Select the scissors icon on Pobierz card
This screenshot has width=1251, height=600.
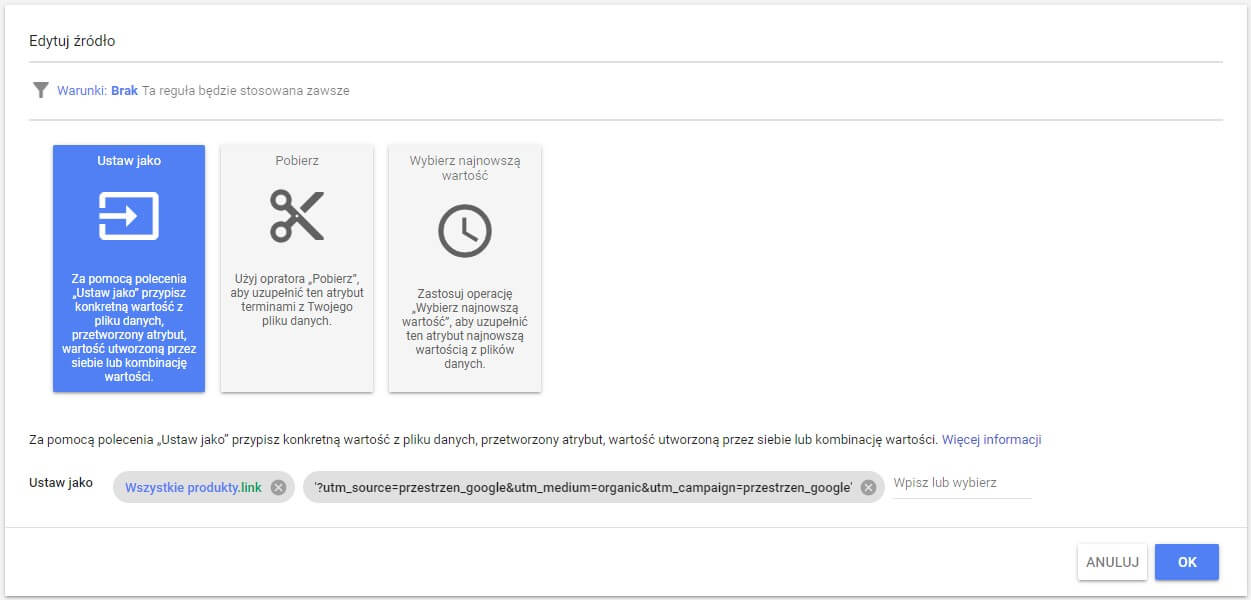[x=297, y=215]
